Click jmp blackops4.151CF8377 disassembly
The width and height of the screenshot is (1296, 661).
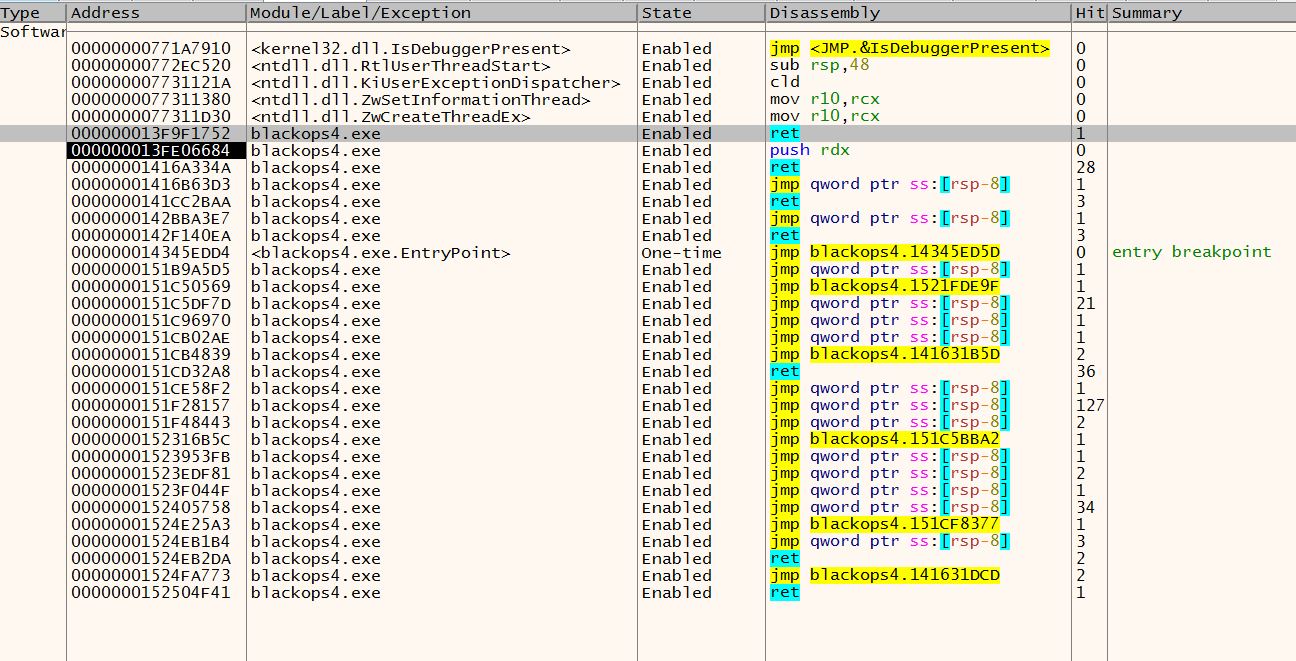[885, 525]
